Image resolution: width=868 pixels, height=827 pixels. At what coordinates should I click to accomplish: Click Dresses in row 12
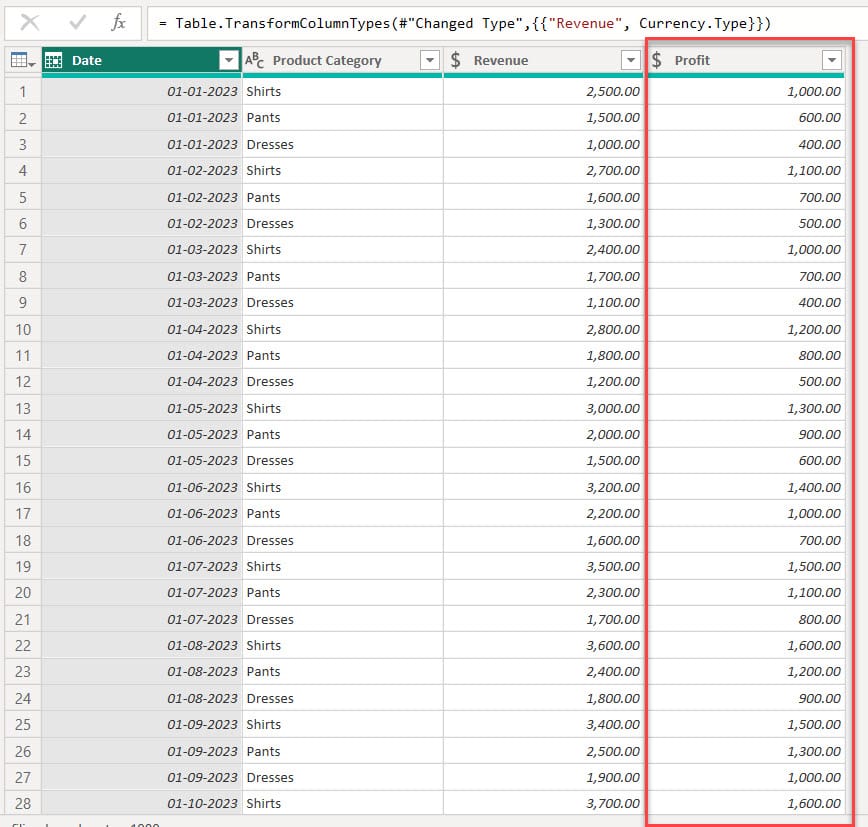click(x=270, y=381)
